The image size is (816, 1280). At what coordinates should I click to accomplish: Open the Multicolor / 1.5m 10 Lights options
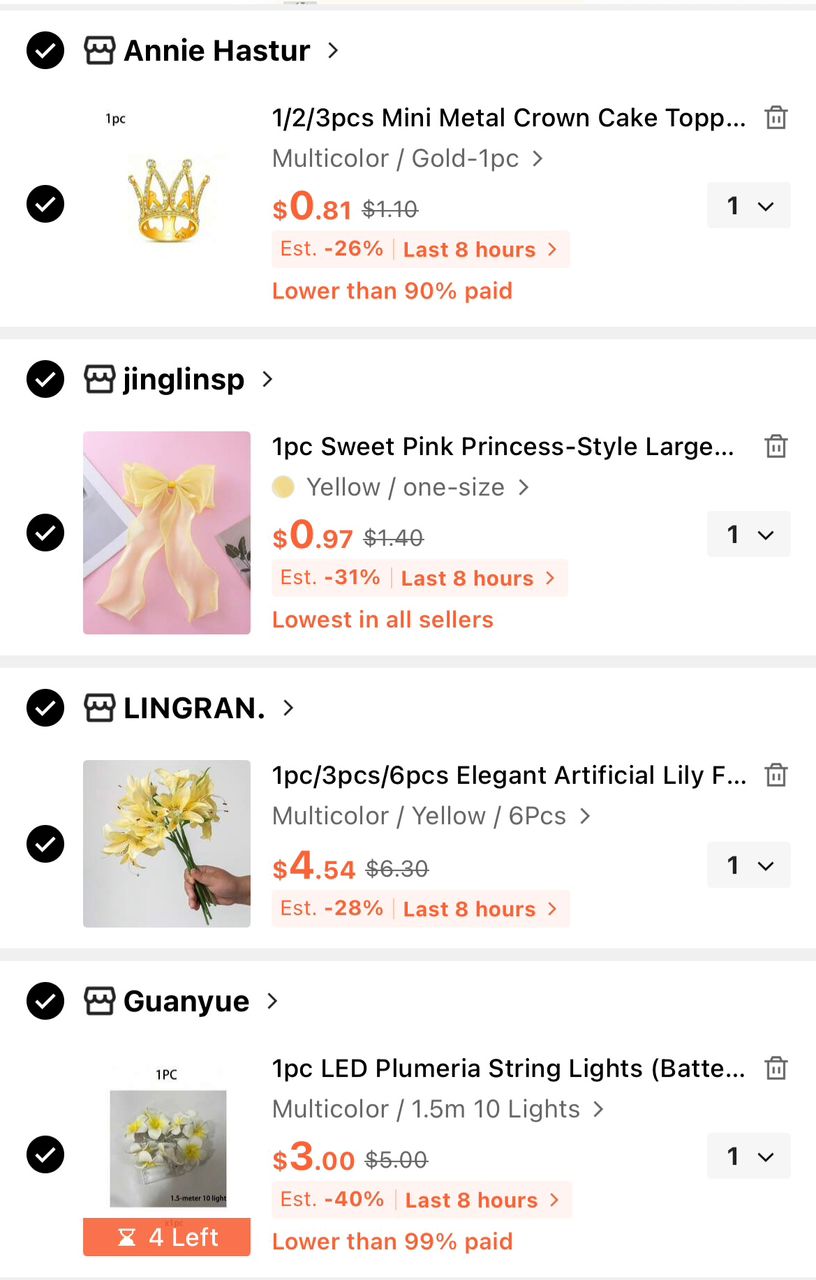[x=438, y=1109]
